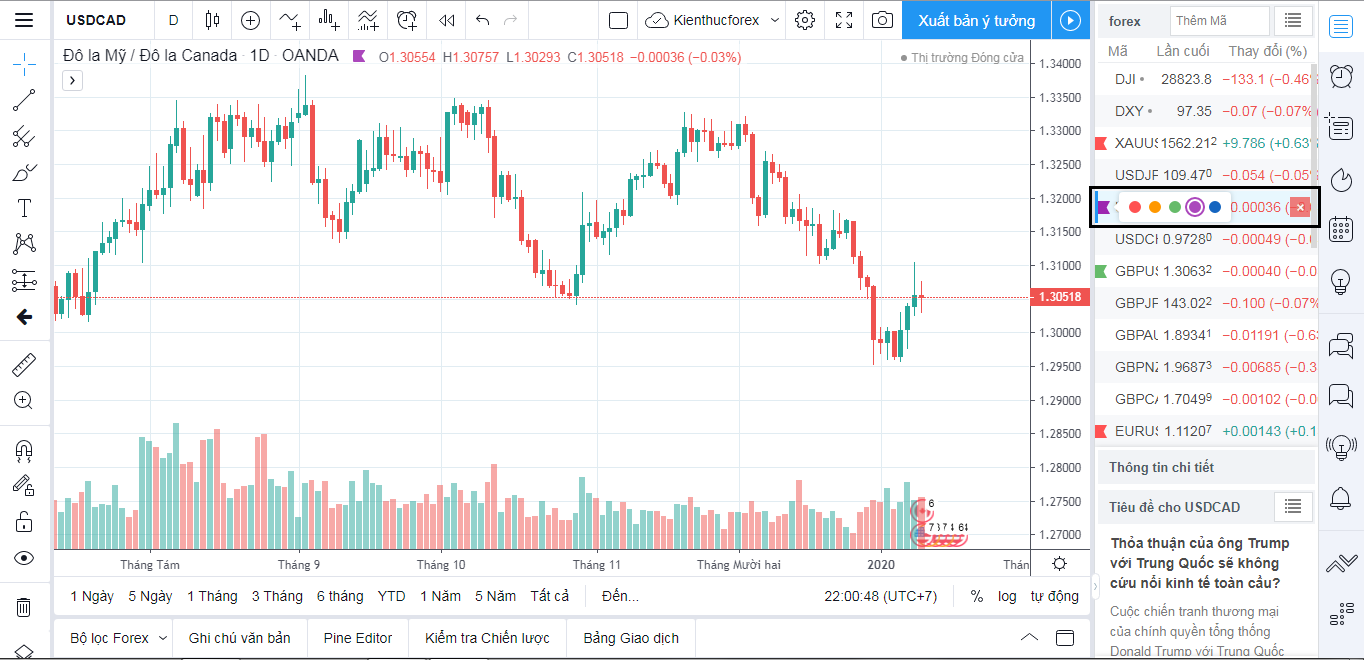Take a chart snapshot with camera icon
1366x660 pixels.
coord(882,20)
